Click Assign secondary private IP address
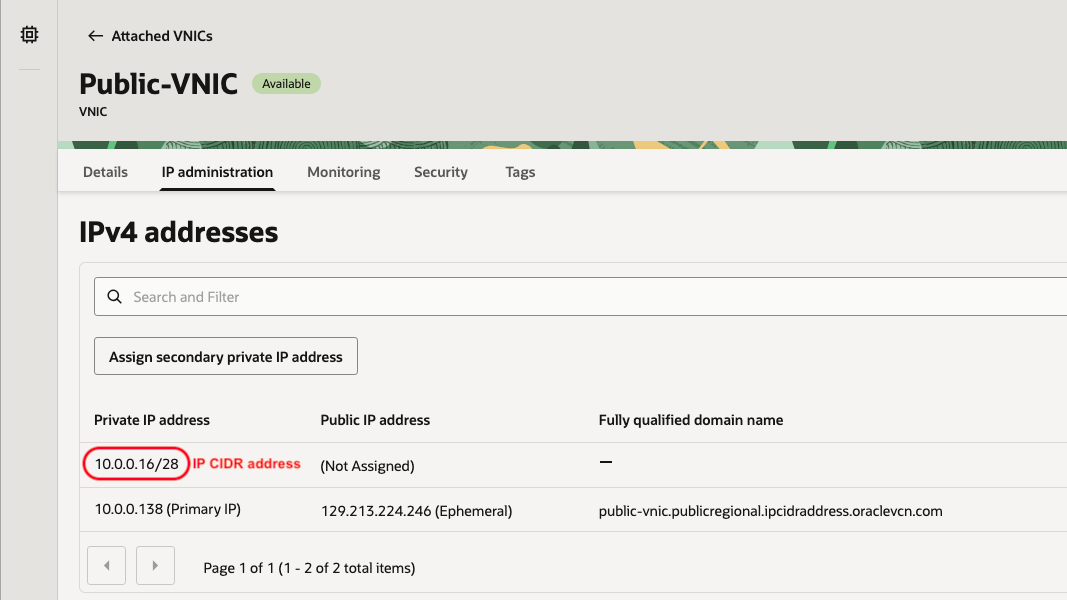This screenshot has height=600, width=1067. click(225, 355)
